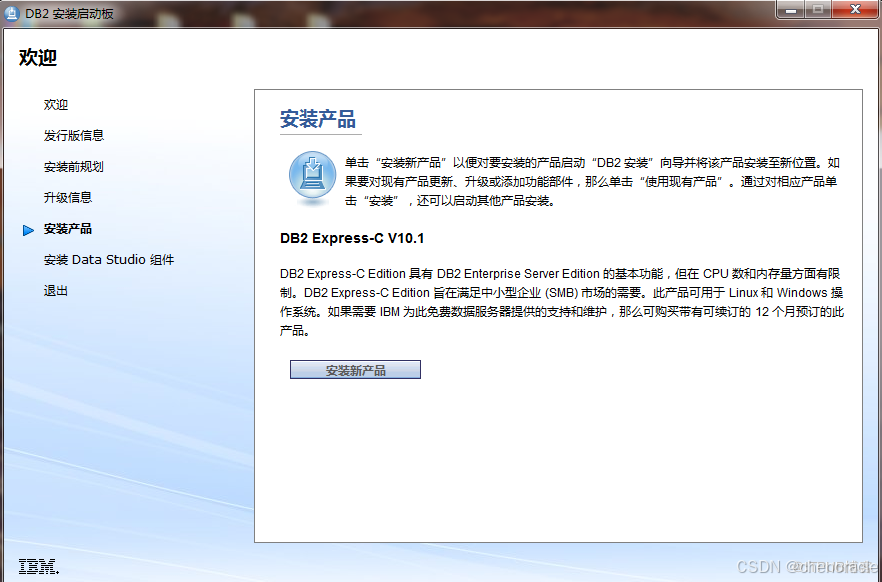Go to 升级信息 in the sidebar
The height and width of the screenshot is (582, 882).
pyautogui.click(x=68, y=197)
